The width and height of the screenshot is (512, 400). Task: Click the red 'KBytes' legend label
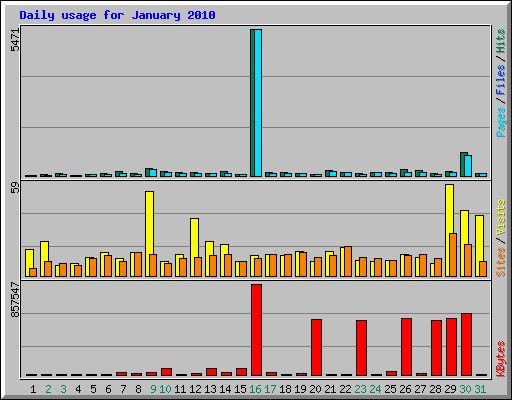tap(501, 359)
